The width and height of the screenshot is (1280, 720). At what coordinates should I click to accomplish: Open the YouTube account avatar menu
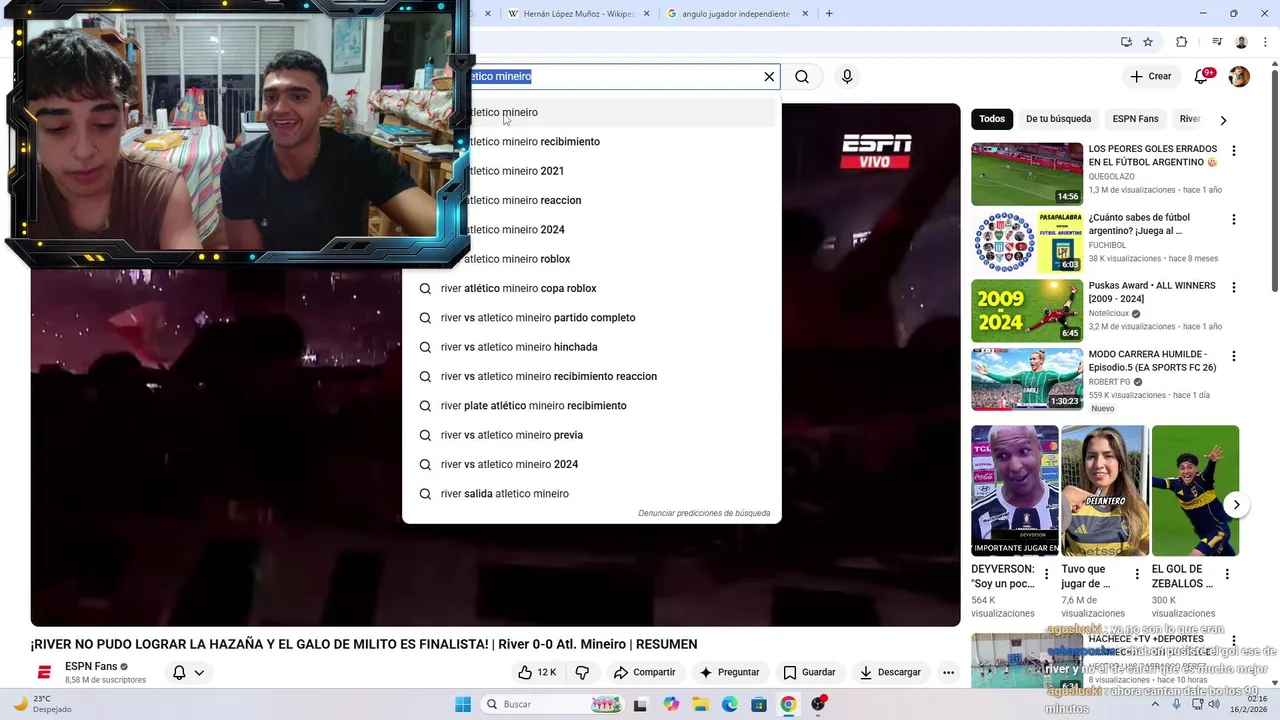(1239, 77)
